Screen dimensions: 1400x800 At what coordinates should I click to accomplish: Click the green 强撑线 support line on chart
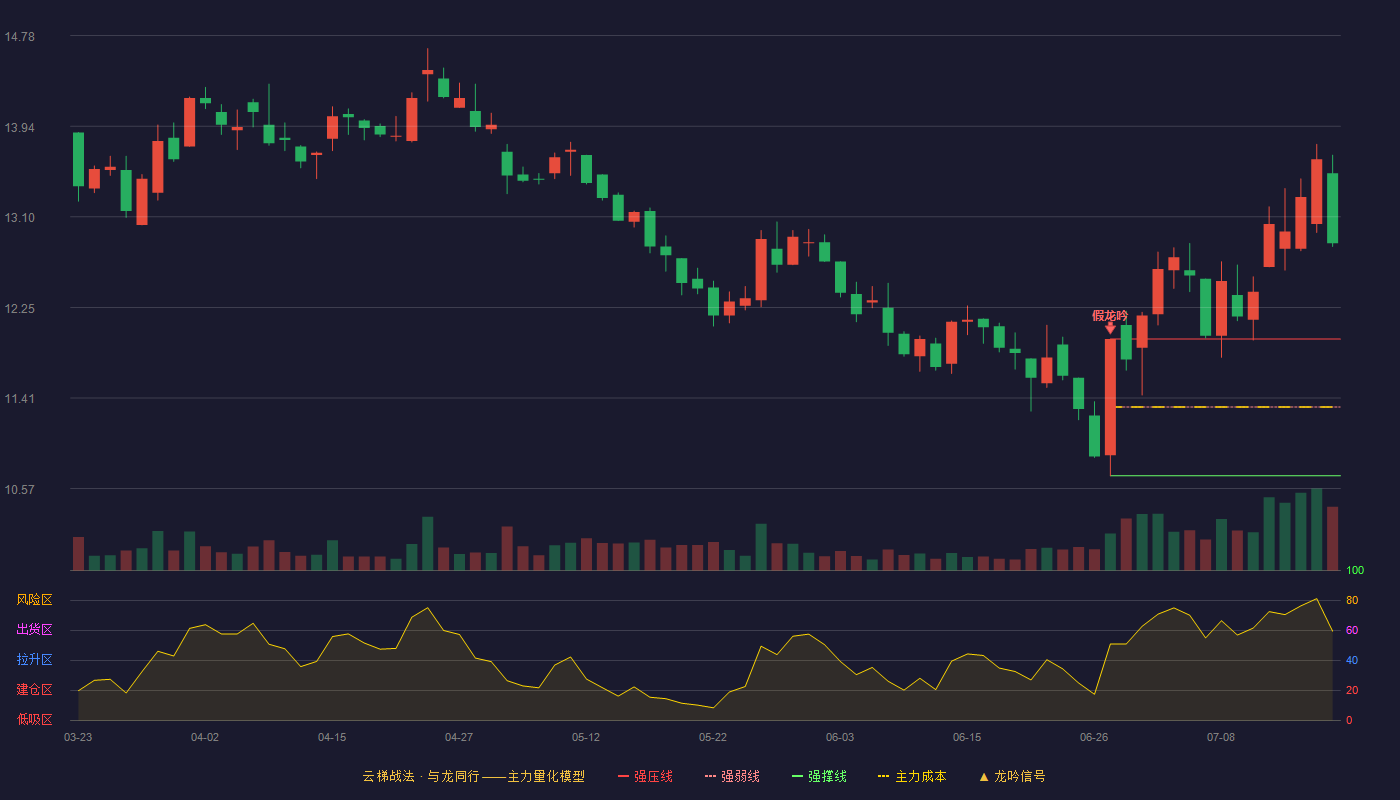tap(1225, 475)
